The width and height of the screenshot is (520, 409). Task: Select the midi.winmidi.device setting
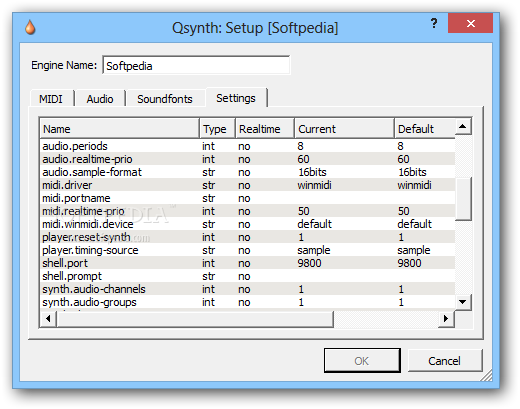pos(247,224)
